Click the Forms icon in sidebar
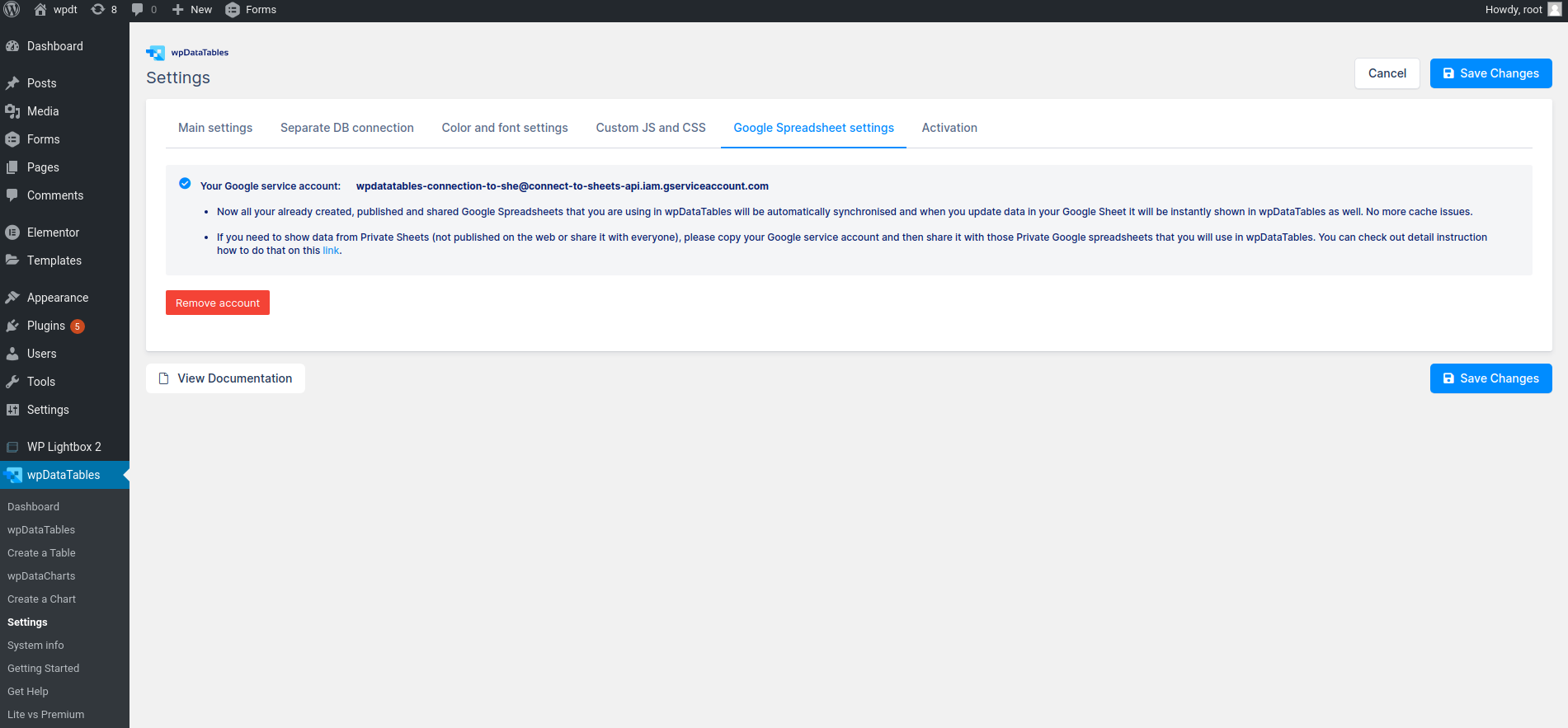The image size is (1568, 728). click(12, 139)
